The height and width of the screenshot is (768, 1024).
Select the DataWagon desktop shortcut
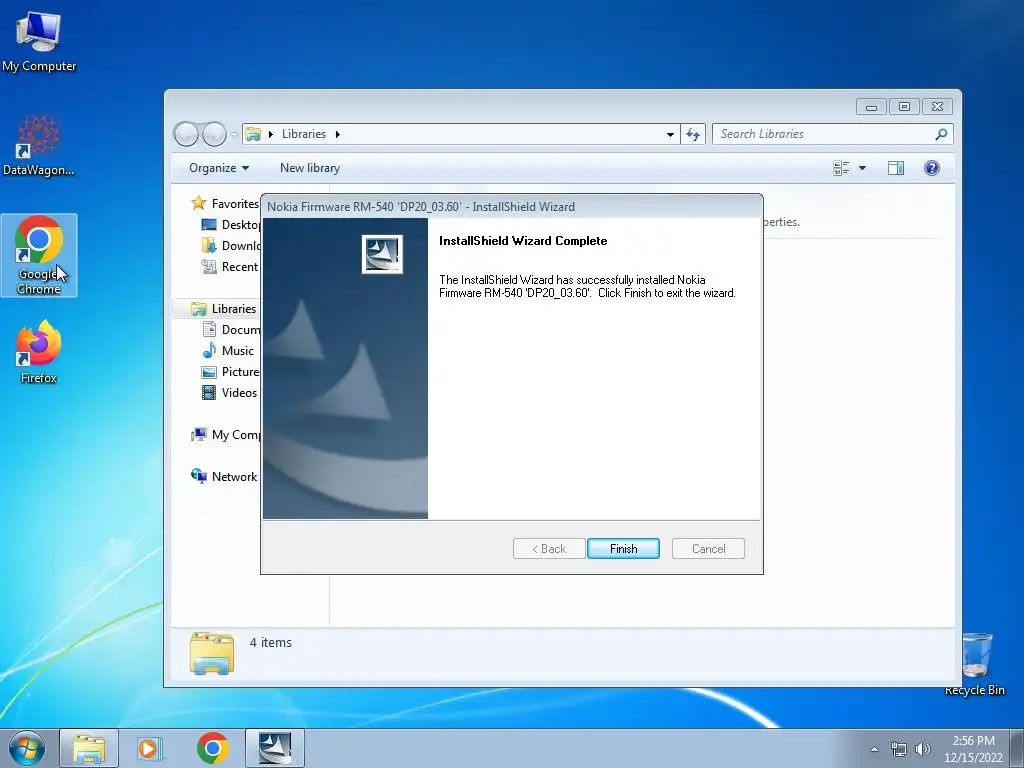tap(39, 145)
